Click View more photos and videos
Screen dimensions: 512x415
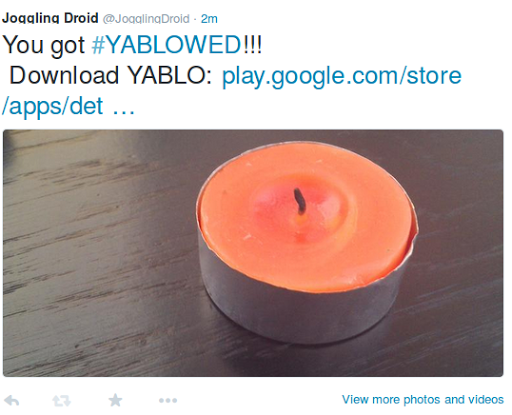[x=423, y=399]
